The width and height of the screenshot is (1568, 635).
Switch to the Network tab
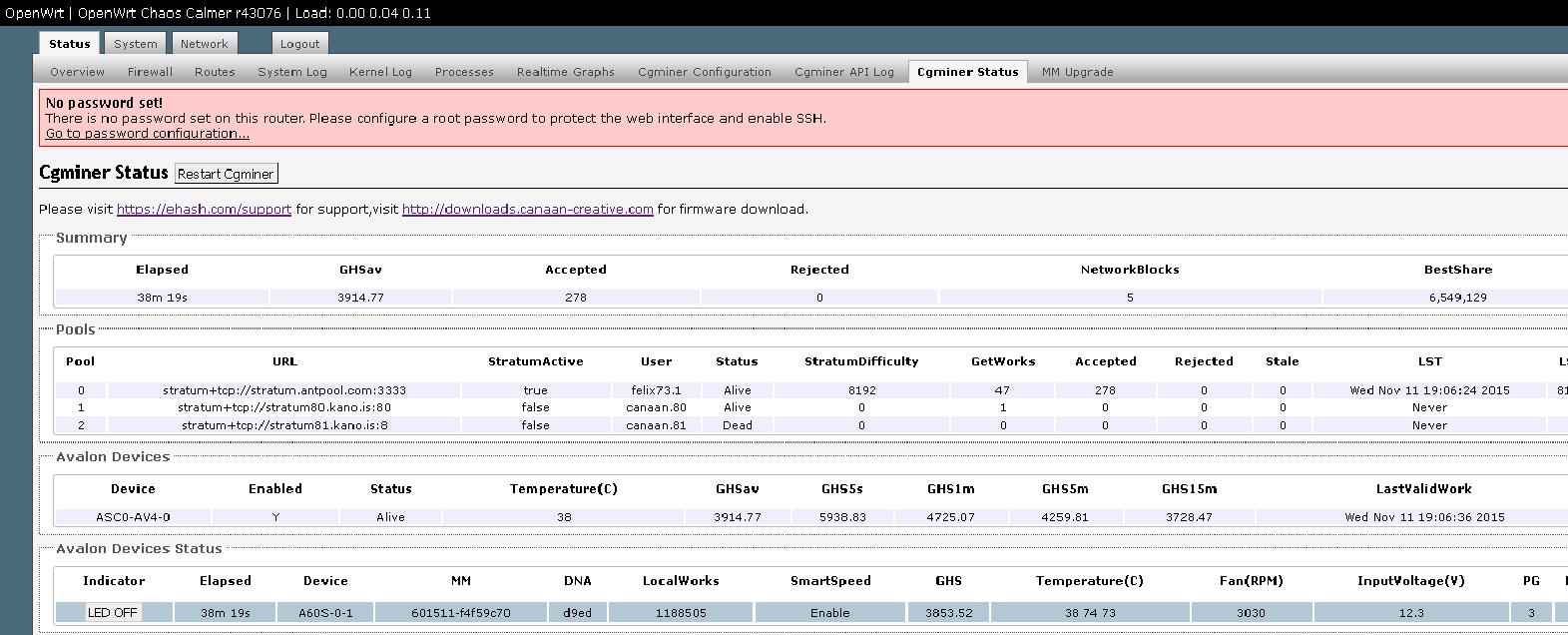[x=204, y=44]
